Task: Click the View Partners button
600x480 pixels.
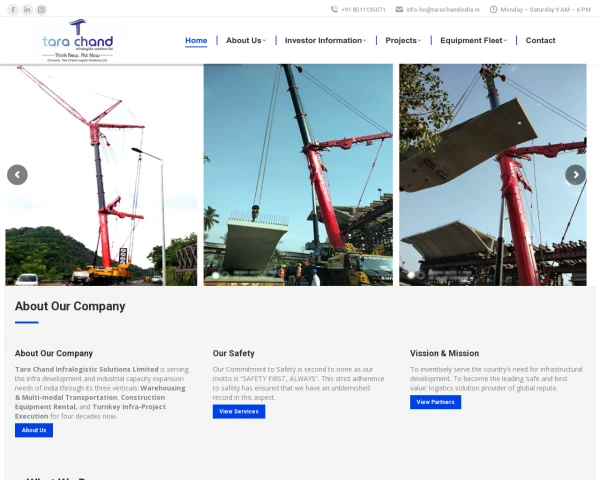Action: click(435, 402)
